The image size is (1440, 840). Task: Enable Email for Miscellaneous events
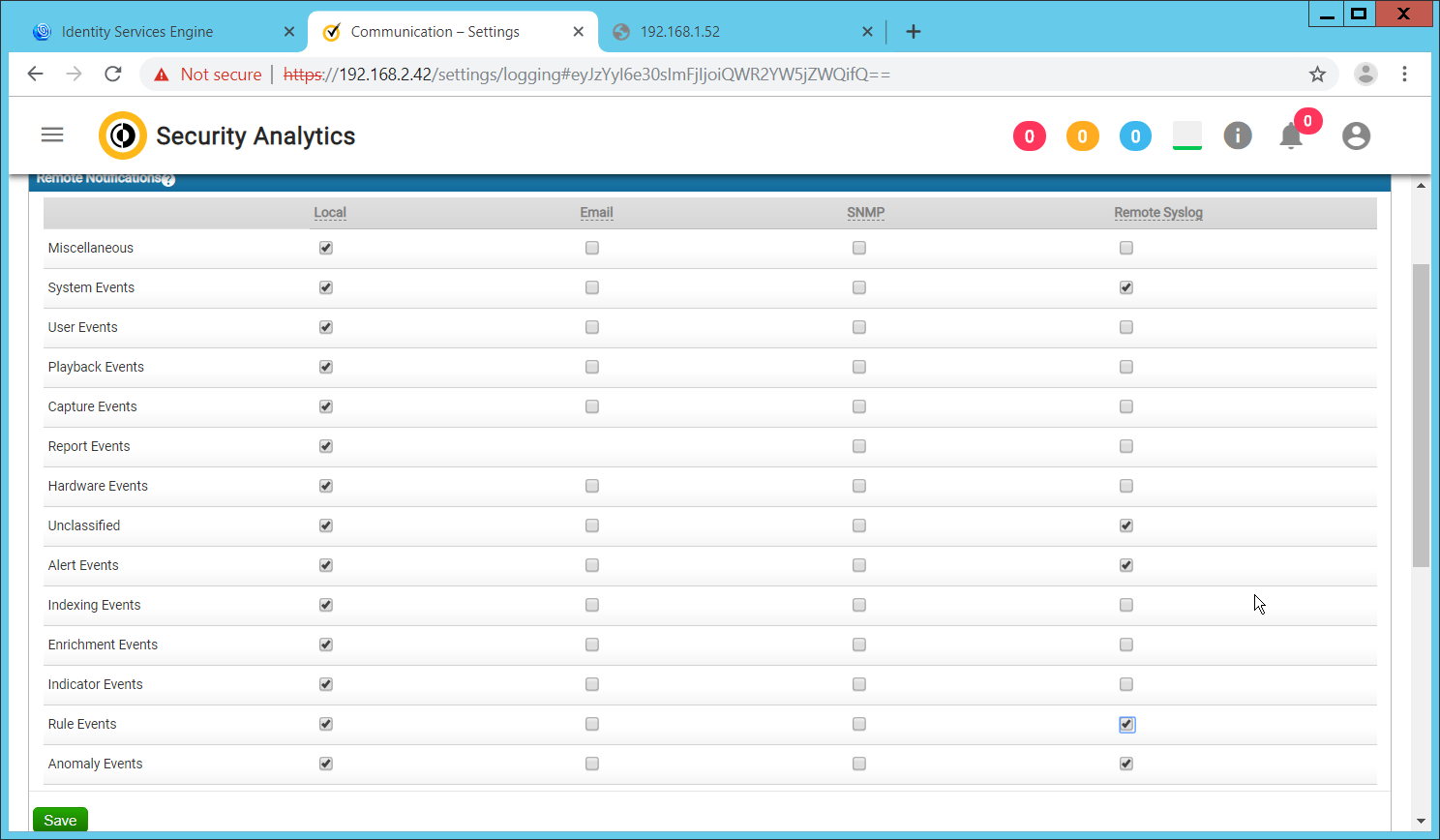point(592,248)
